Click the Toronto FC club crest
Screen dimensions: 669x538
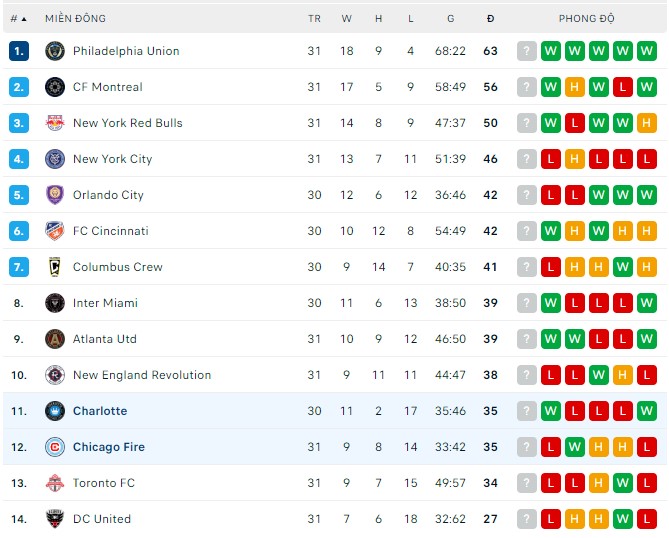click(x=55, y=483)
